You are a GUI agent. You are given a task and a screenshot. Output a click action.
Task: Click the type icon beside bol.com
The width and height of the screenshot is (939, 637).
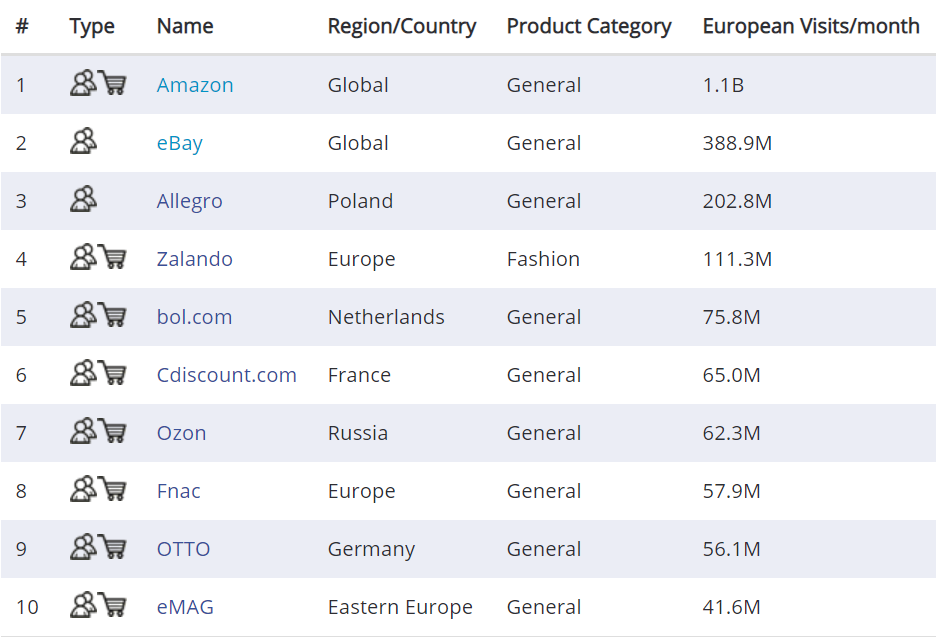click(98, 315)
